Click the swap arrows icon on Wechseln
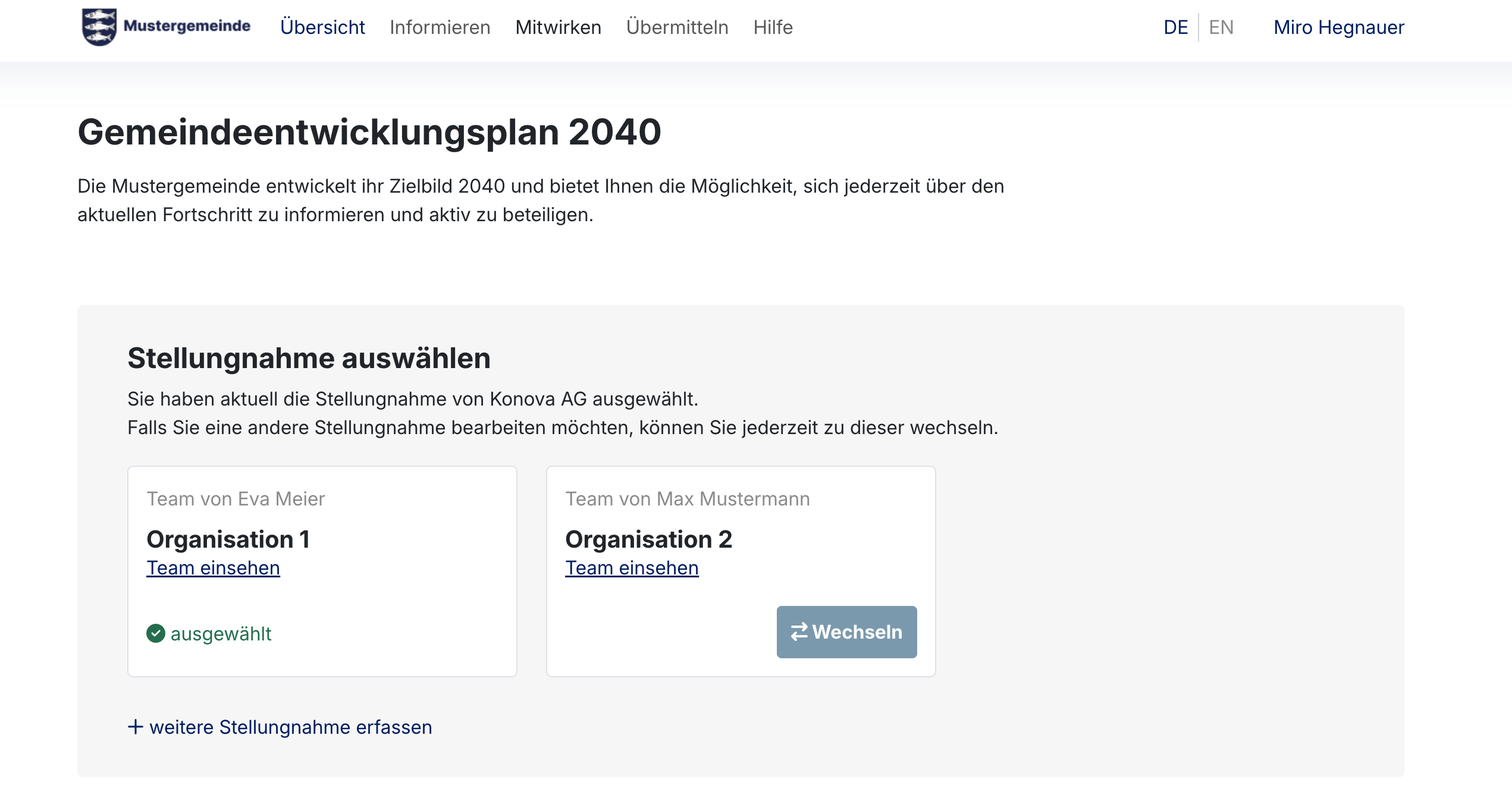 799,632
